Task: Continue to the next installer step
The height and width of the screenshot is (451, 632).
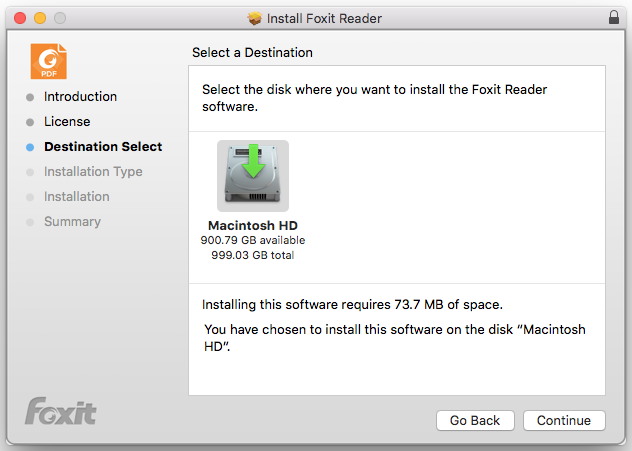Action: (x=564, y=420)
